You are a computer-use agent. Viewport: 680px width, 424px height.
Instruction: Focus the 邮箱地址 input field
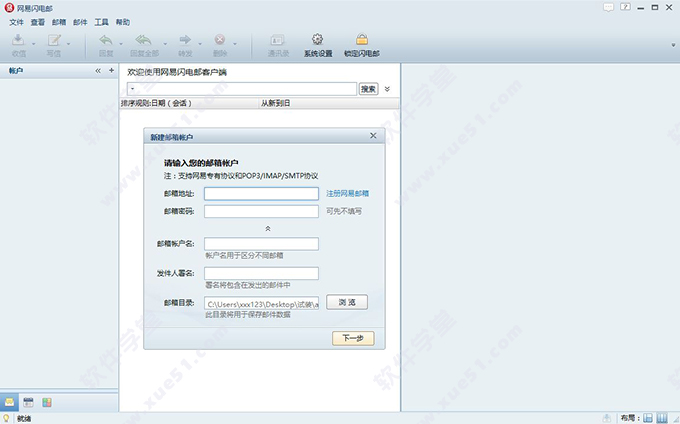(262, 193)
